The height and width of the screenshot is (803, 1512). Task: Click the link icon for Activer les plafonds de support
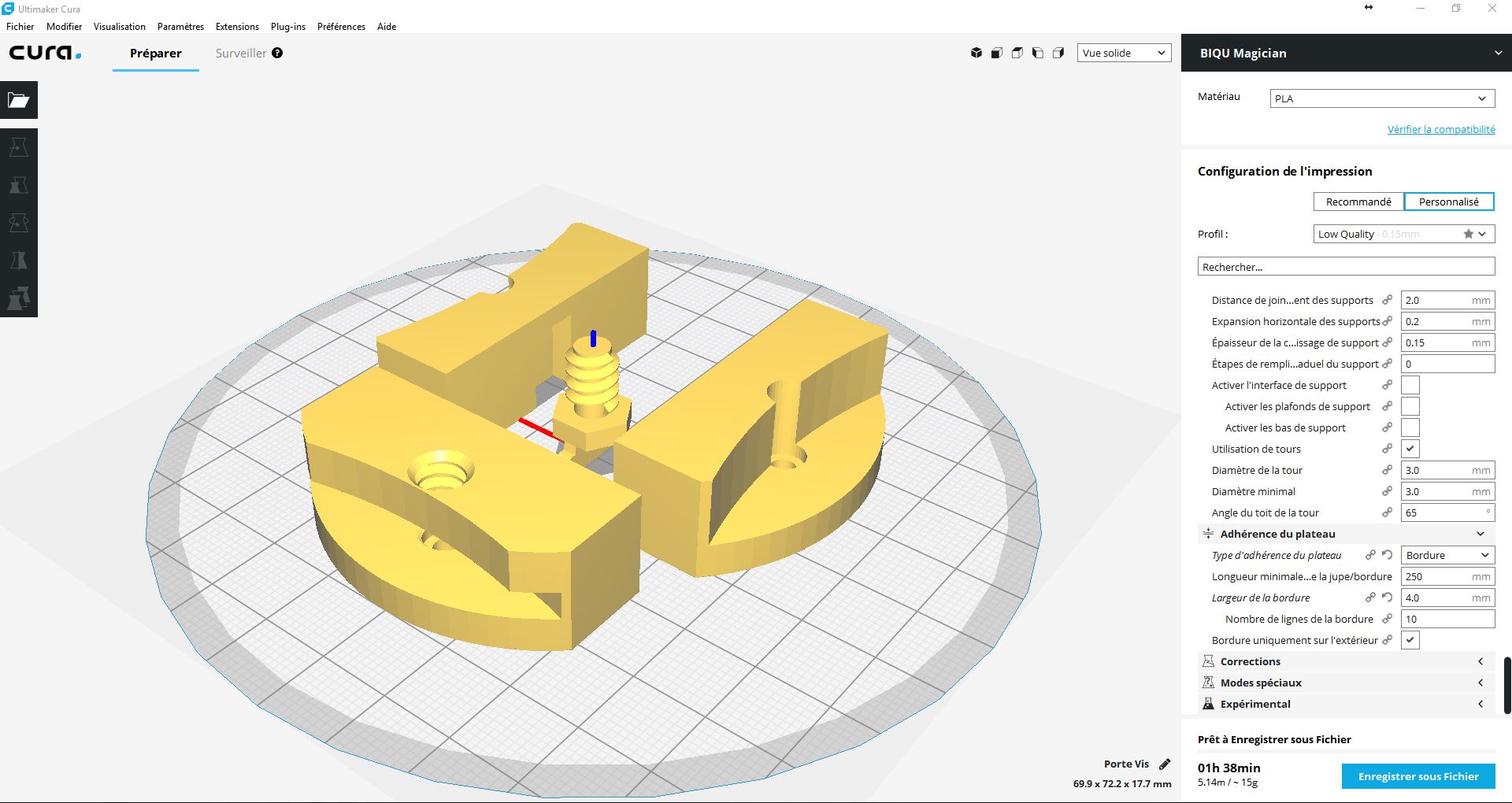[1388, 406]
